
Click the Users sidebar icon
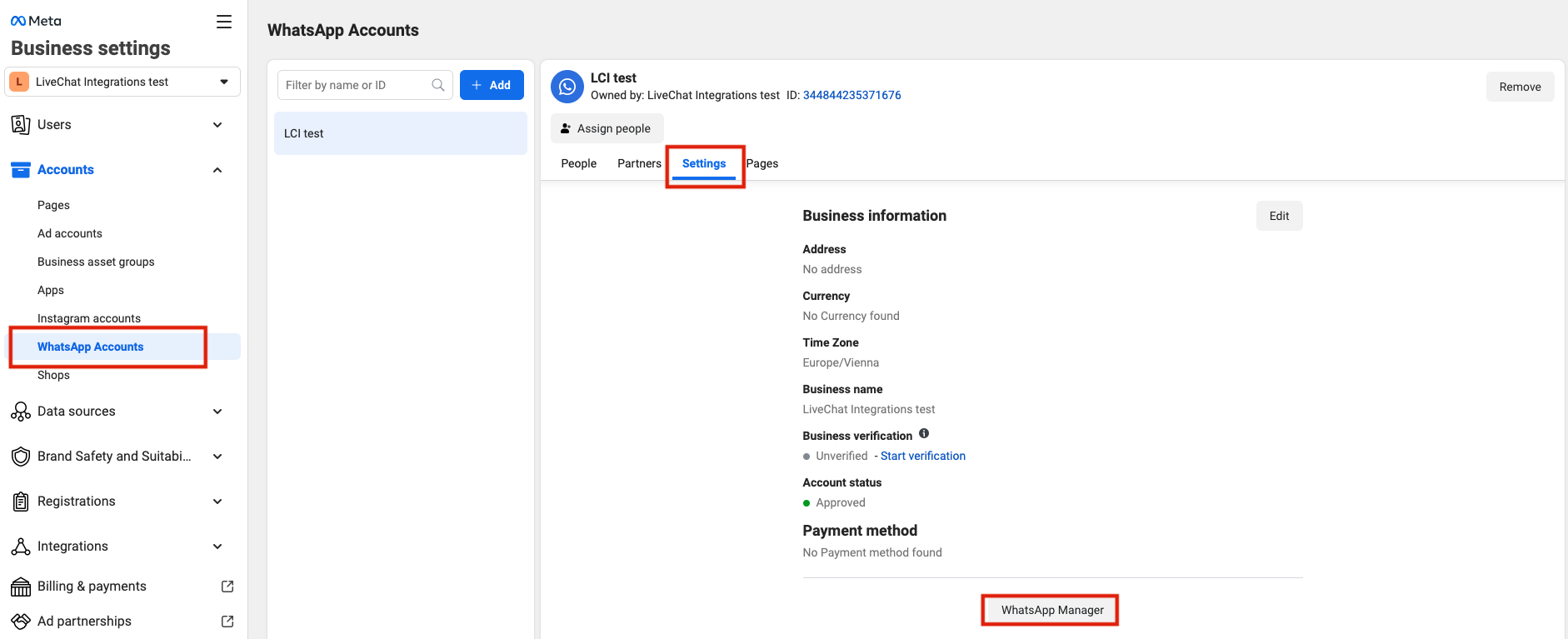coord(21,125)
